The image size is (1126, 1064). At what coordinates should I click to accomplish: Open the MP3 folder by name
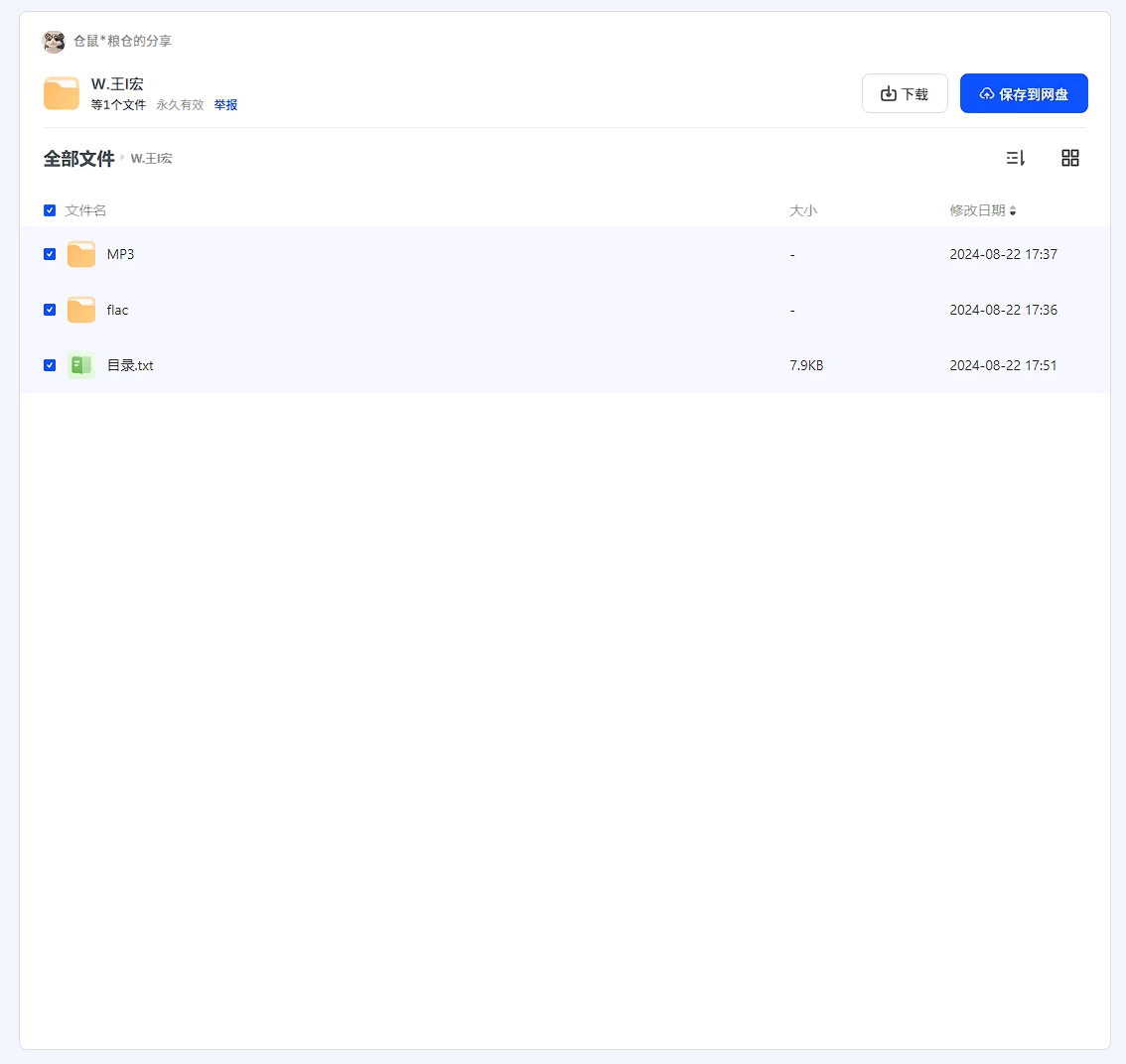click(120, 254)
